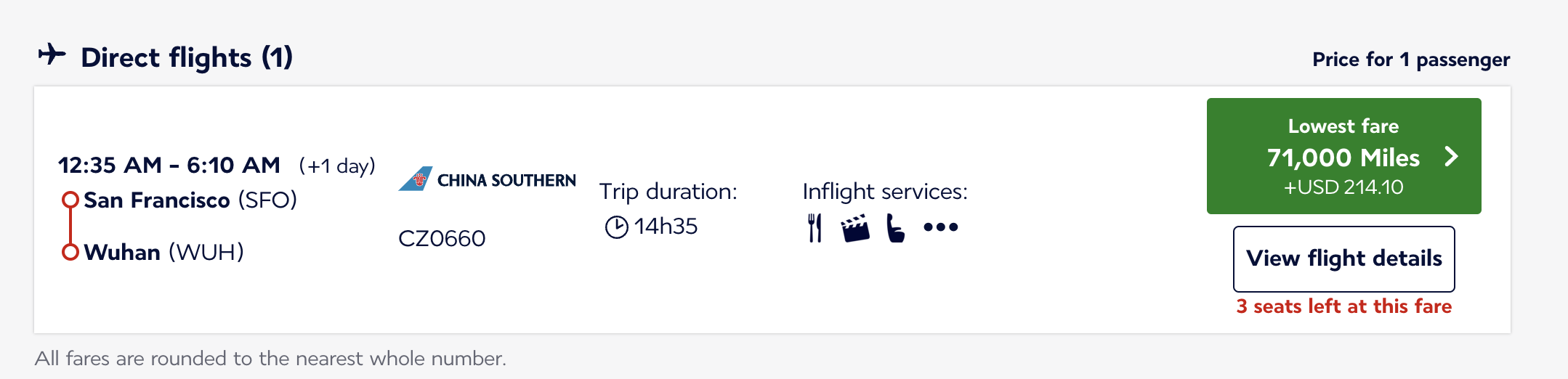This screenshot has height=379, width=1568.
Task: Select the 71,000 Miles Lowest fare button
Action: click(x=1343, y=156)
